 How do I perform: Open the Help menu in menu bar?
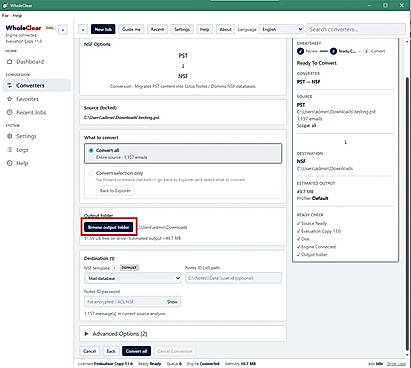tap(17, 16)
